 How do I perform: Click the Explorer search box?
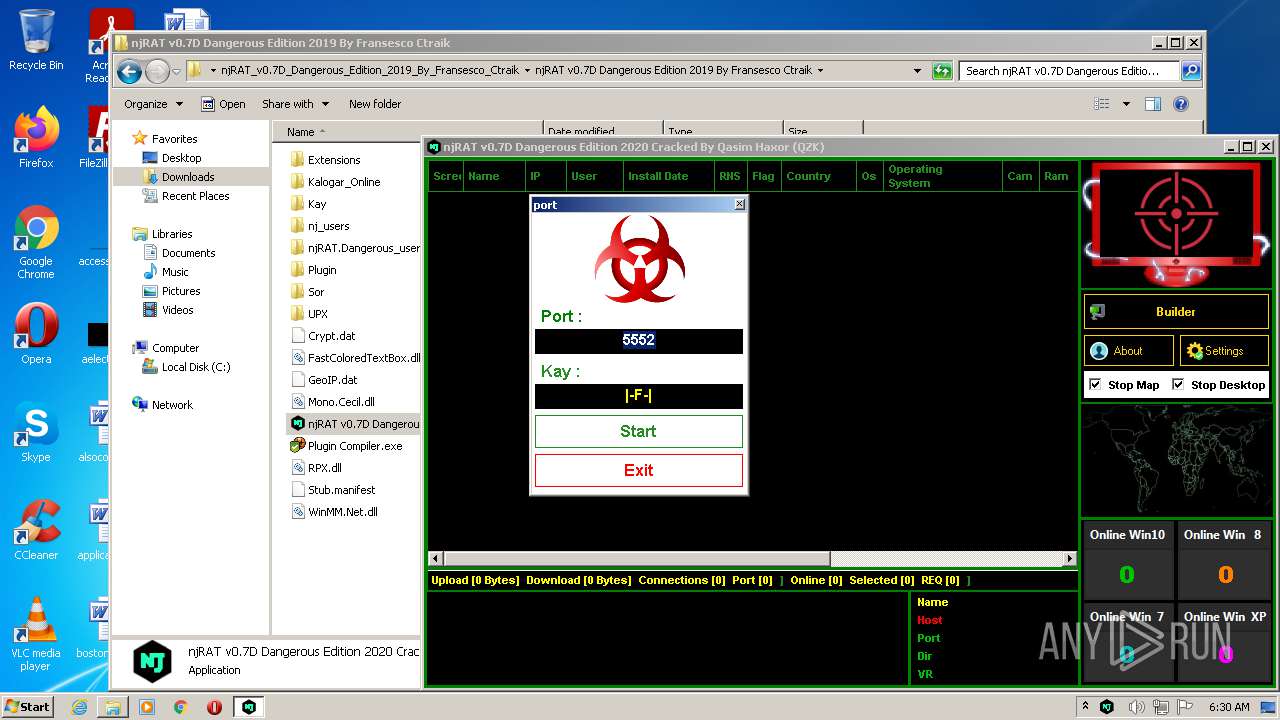1068,71
